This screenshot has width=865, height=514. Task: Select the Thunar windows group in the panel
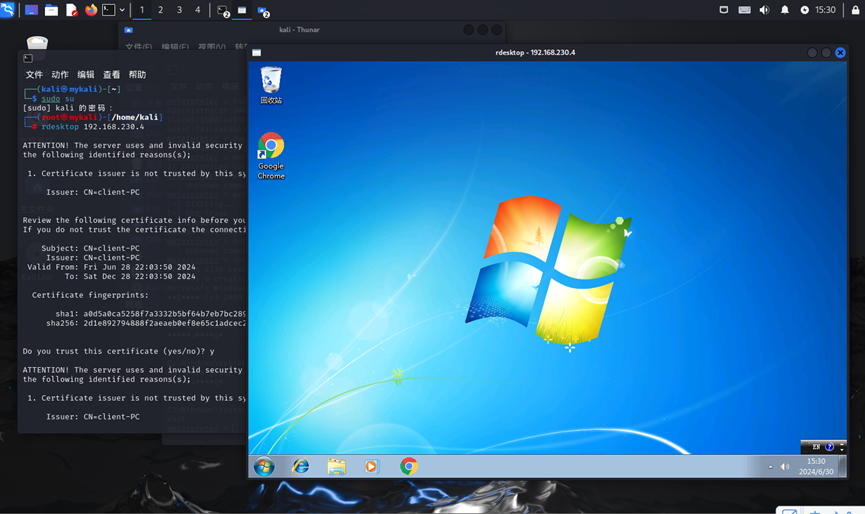pyautogui.click(x=263, y=11)
